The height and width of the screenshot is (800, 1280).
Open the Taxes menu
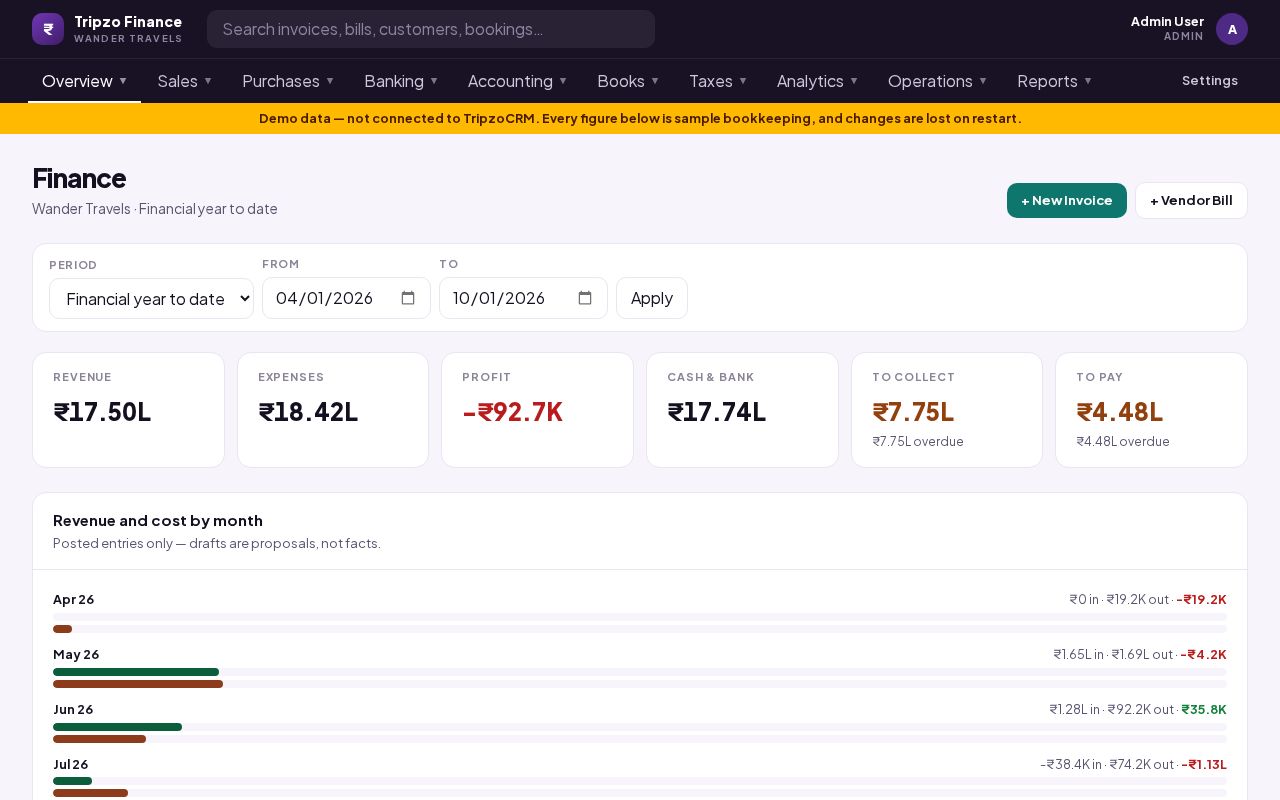pyautogui.click(x=718, y=81)
